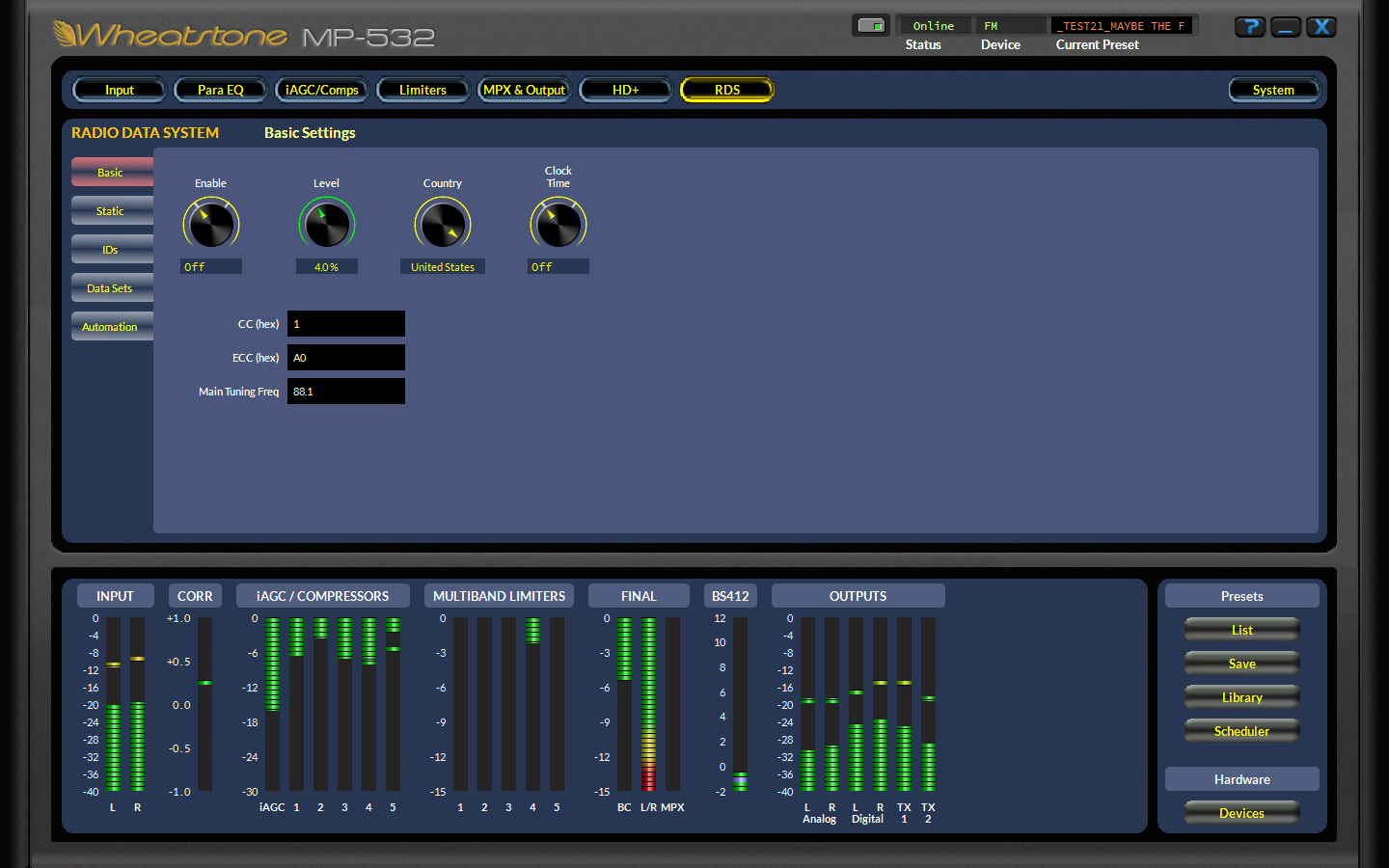The height and width of the screenshot is (868, 1389).
Task: Open the presets List button
Action: coord(1242,630)
